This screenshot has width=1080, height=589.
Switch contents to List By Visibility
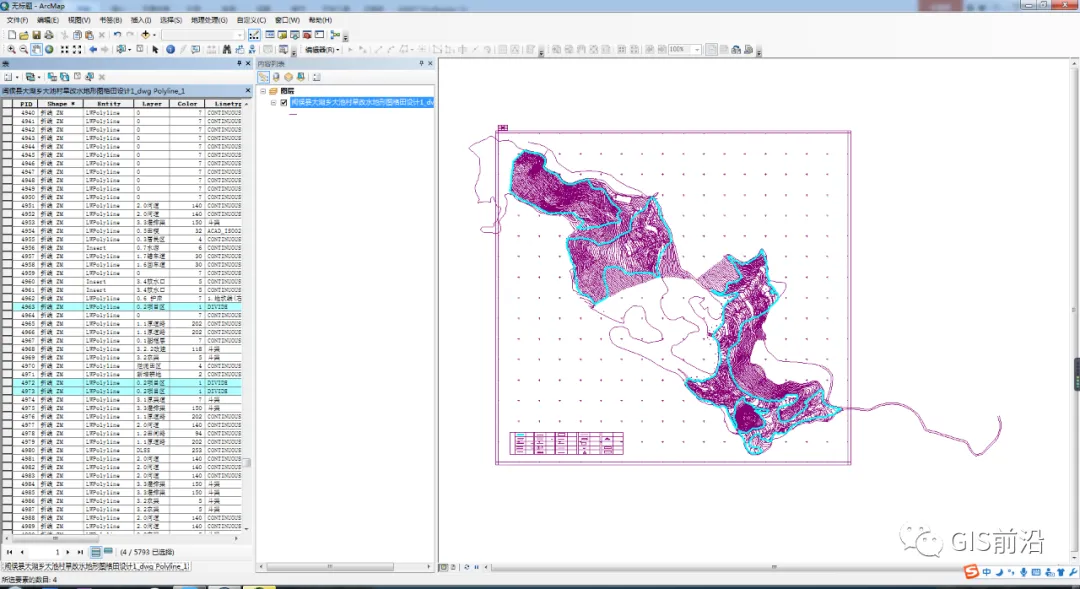(289, 77)
